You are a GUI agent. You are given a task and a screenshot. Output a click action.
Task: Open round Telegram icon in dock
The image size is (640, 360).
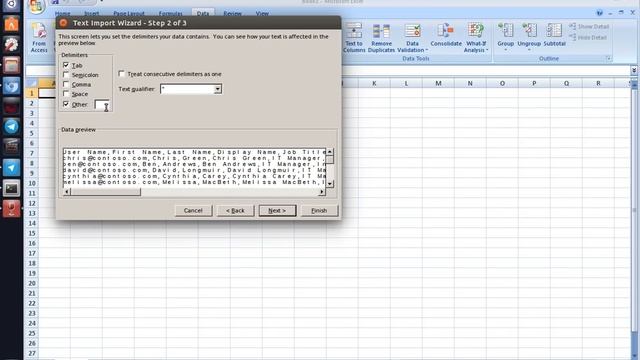pyautogui.click(x=11, y=127)
